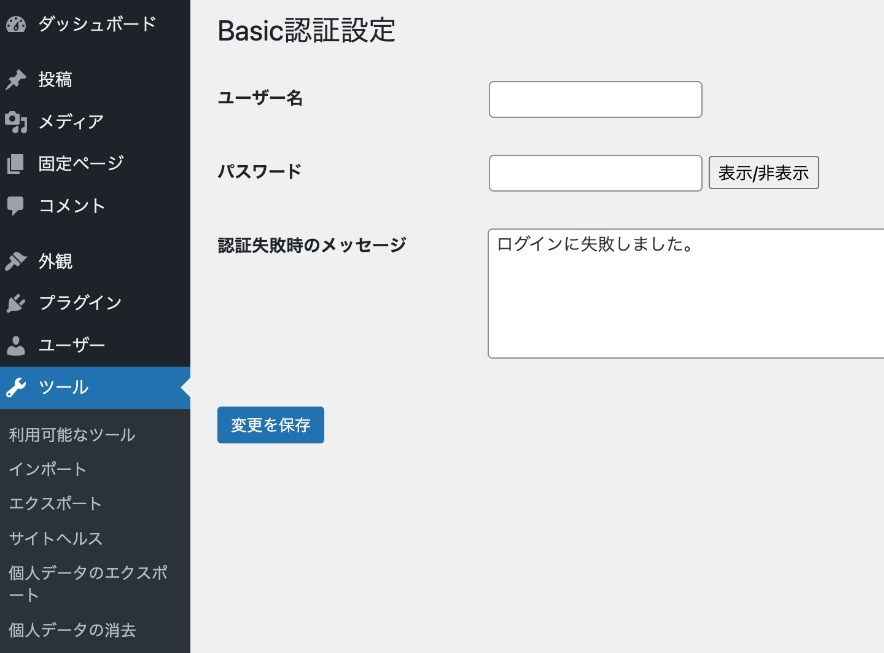Viewport: 884px width, 653px height.
Task: Open メディア via its media icon
Action: tap(16, 122)
